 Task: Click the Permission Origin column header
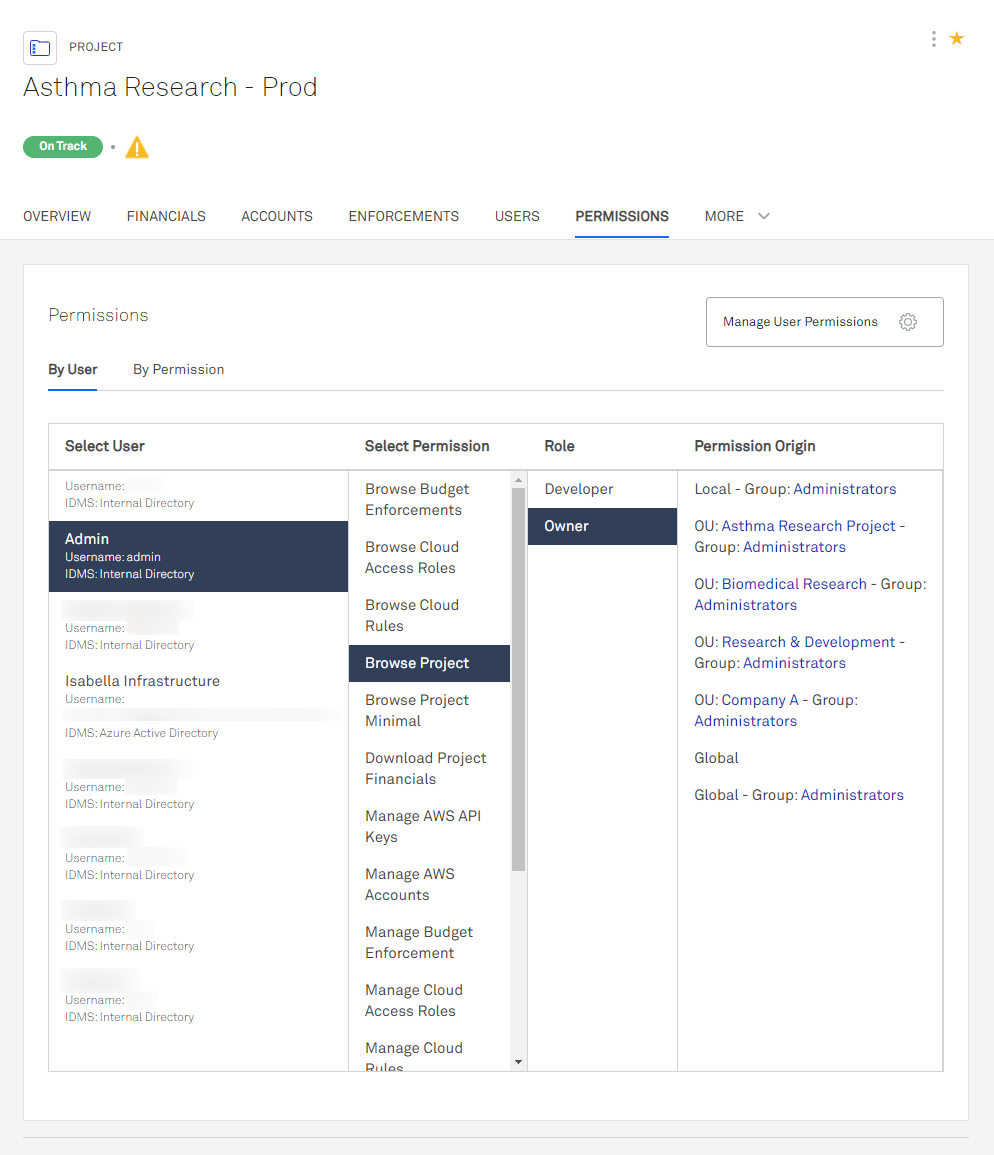[x=755, y=446]
